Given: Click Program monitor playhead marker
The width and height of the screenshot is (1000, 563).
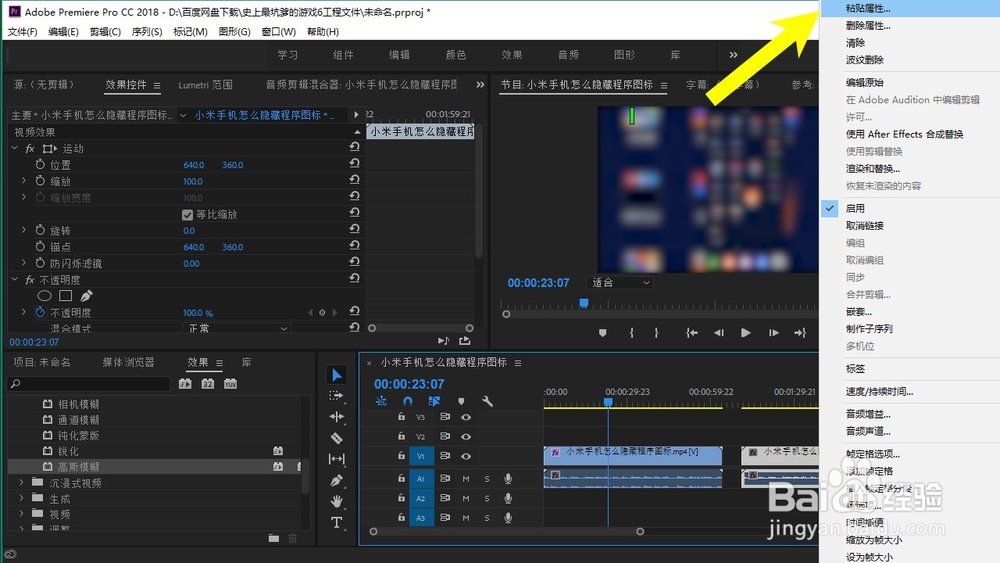Looking at the screenshot, I should click(584, 303).
